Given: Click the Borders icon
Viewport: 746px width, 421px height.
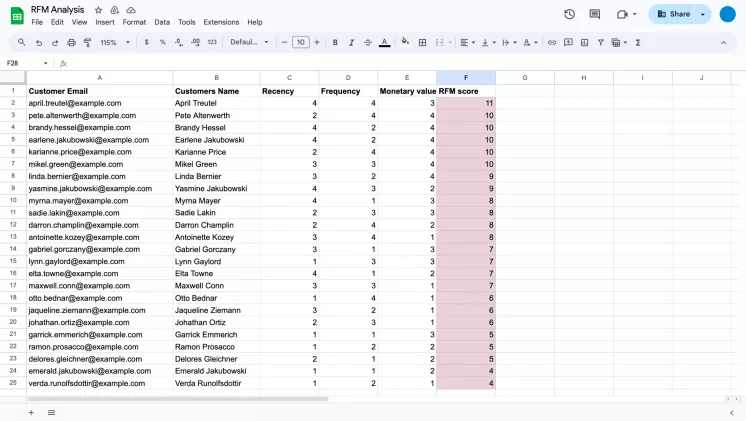Looking at the screenshot, I should [423, 43].
